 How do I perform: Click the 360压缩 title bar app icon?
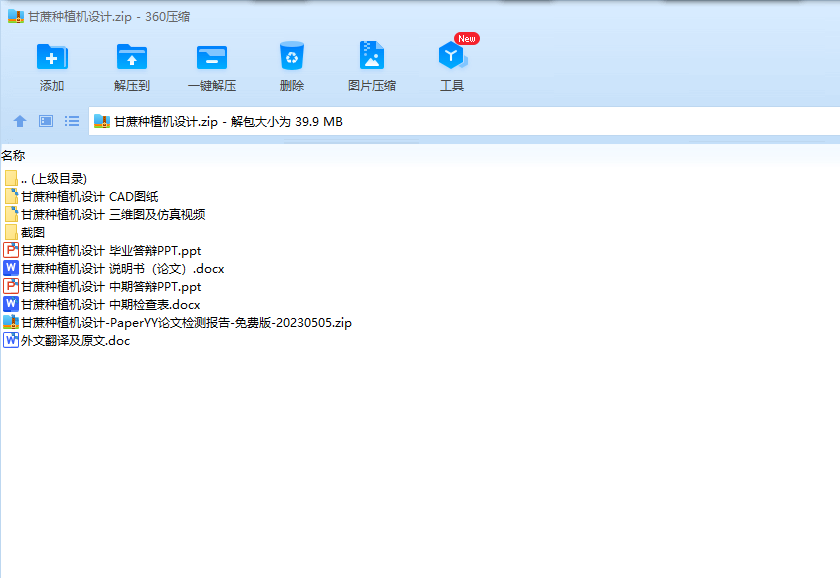16,17
